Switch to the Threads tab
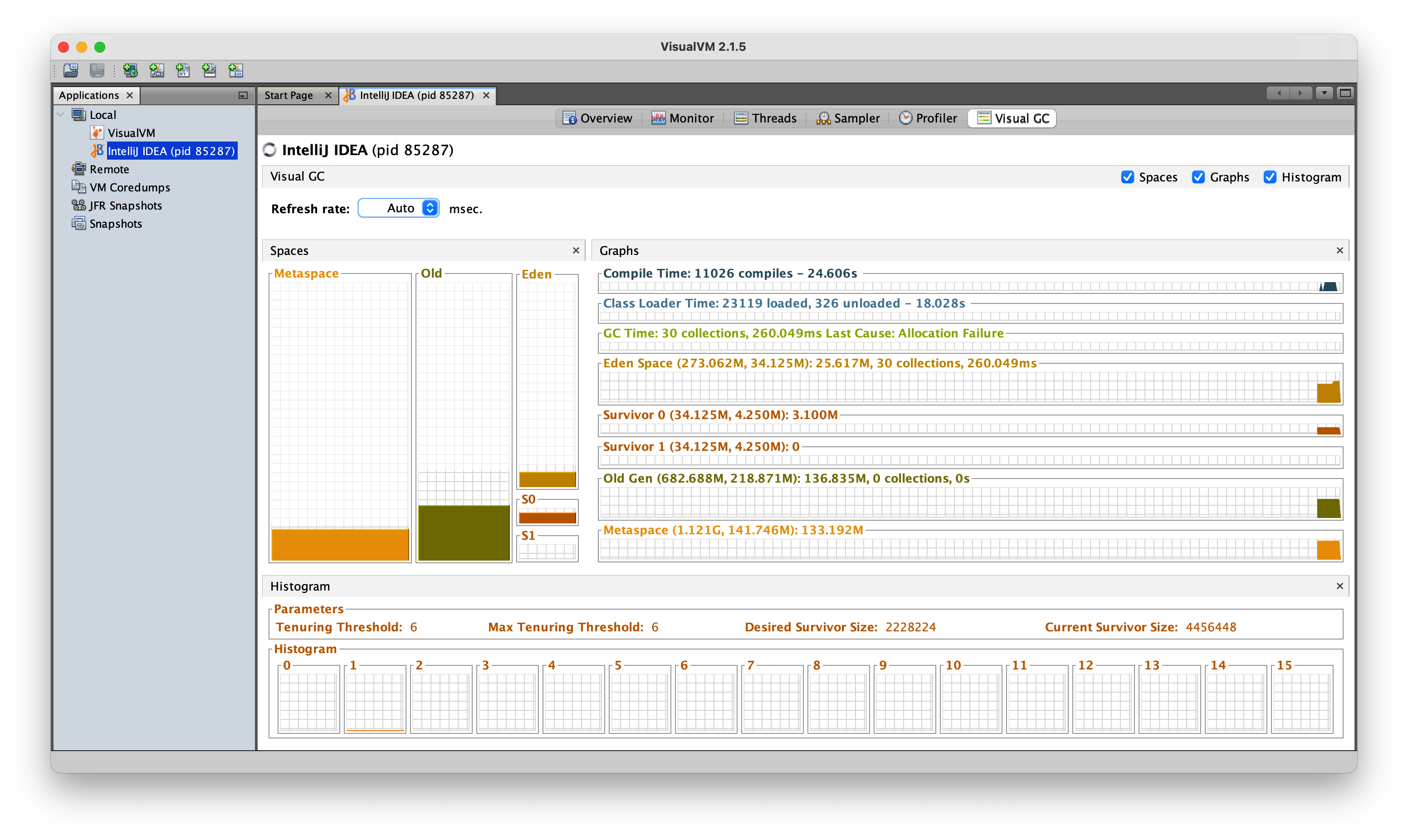 coord(765,118)
